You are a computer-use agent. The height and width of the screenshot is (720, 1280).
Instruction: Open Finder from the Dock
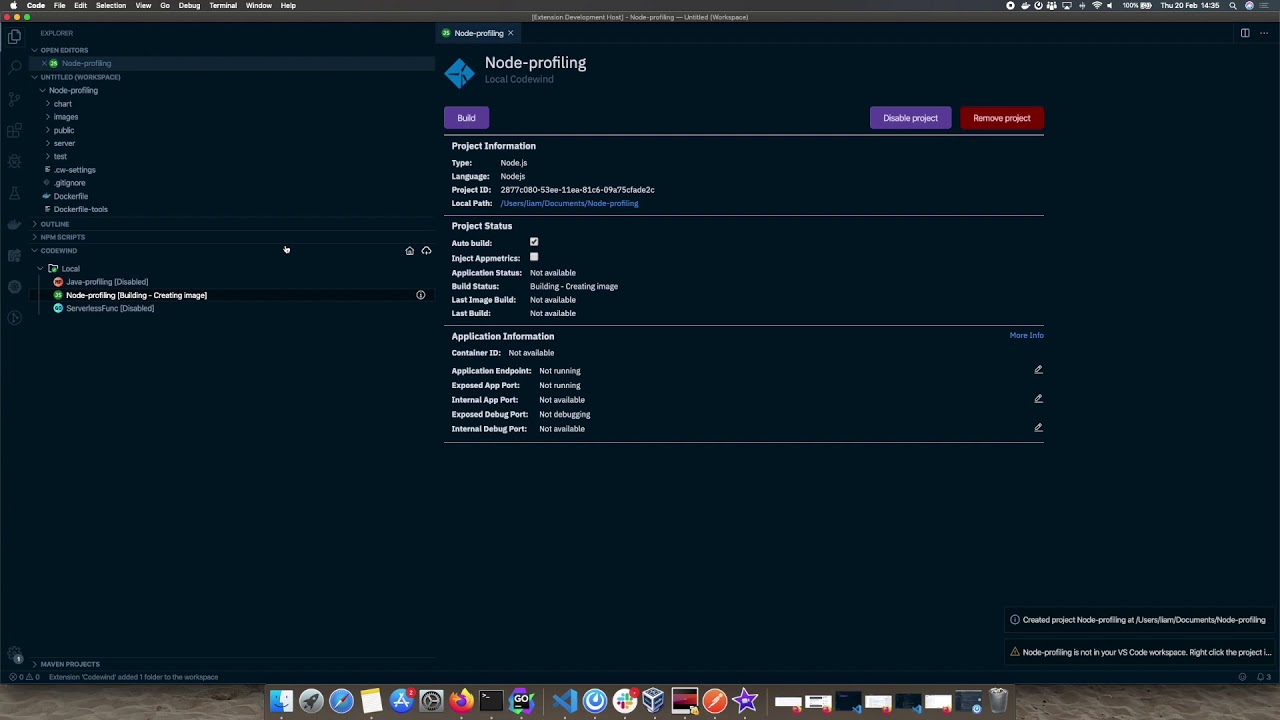[x=281, y=701]
